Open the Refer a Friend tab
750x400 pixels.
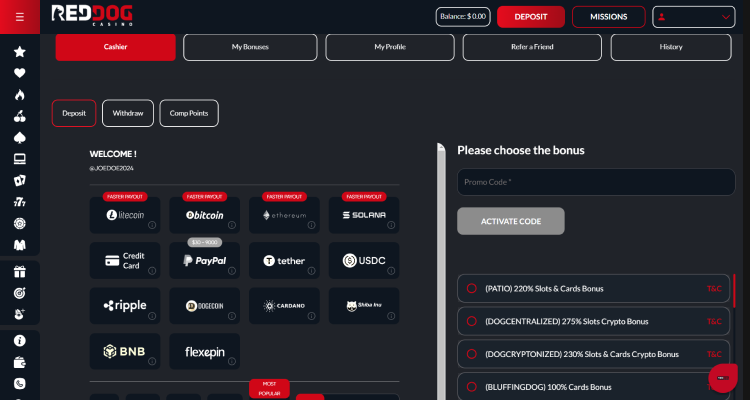tap(532, 47)
